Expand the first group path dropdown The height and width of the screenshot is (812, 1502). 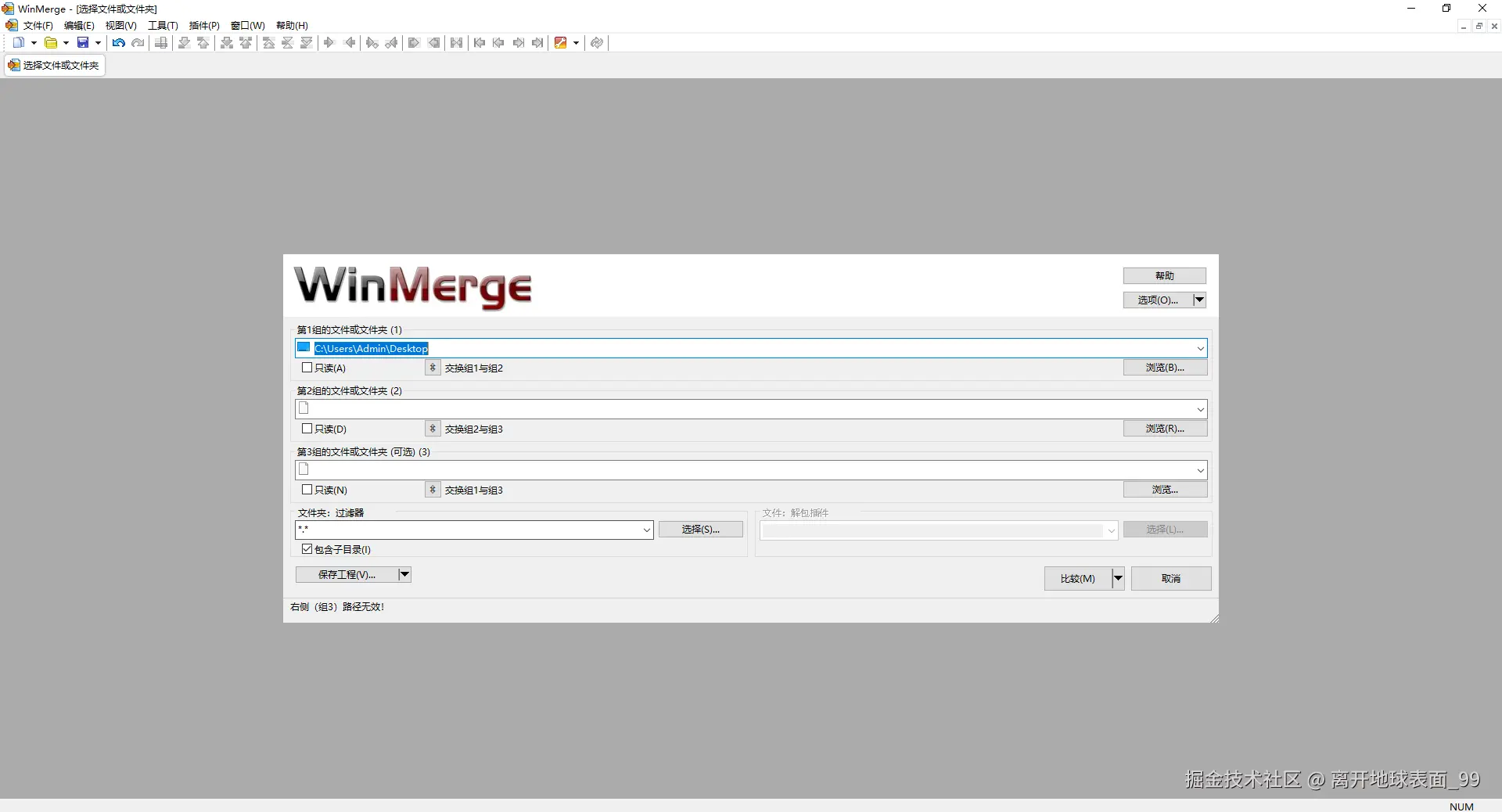1200,348
